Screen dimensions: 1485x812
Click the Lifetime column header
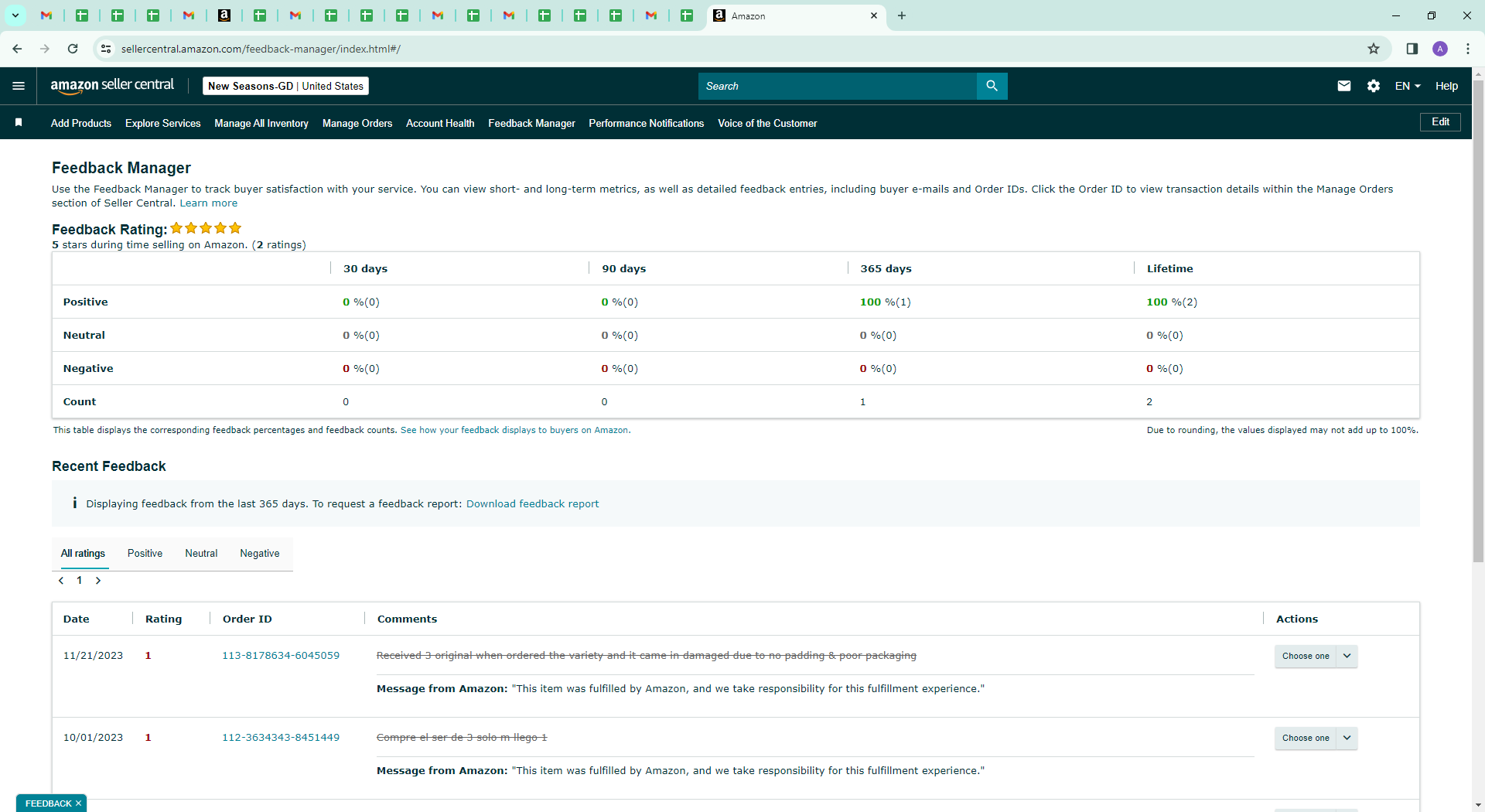(x=1169, y=269)
